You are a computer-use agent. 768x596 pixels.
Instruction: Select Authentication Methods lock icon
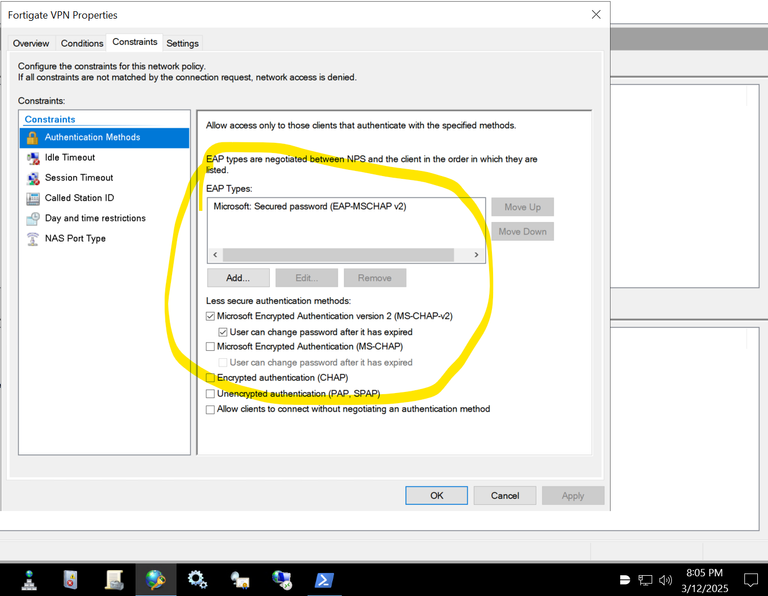coord(32,138)
